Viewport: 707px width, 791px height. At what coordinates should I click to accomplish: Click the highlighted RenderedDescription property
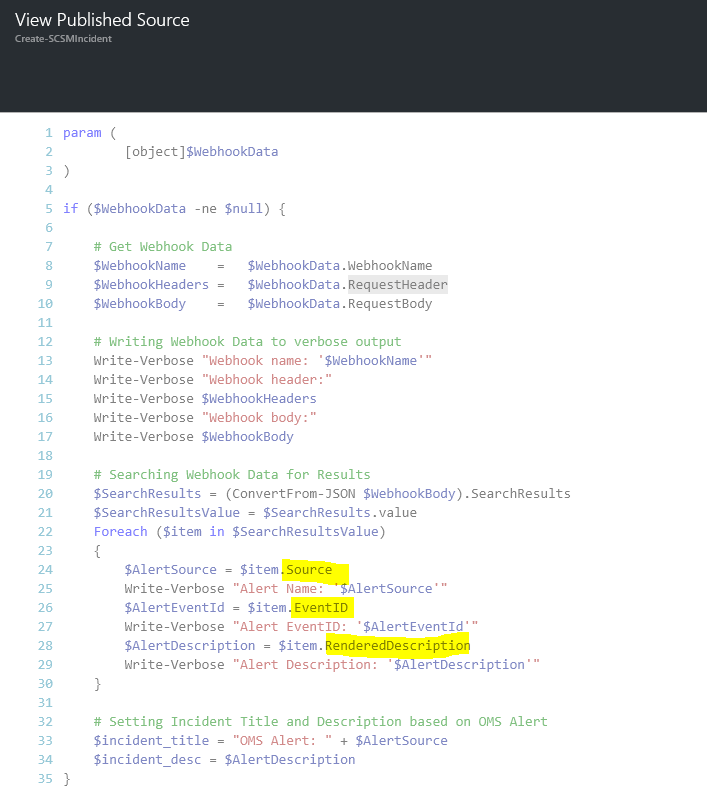397,646
